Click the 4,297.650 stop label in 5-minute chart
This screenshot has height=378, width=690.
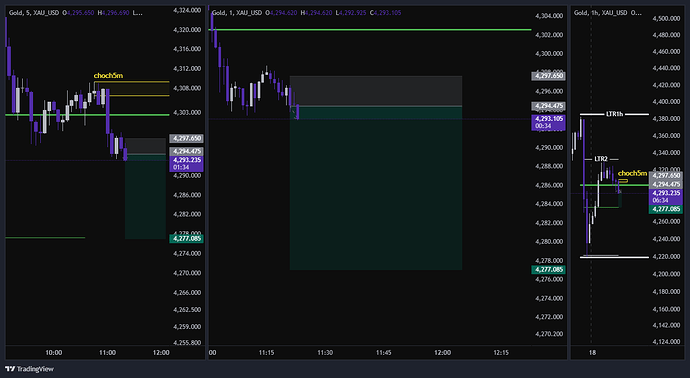coord(187,138)
